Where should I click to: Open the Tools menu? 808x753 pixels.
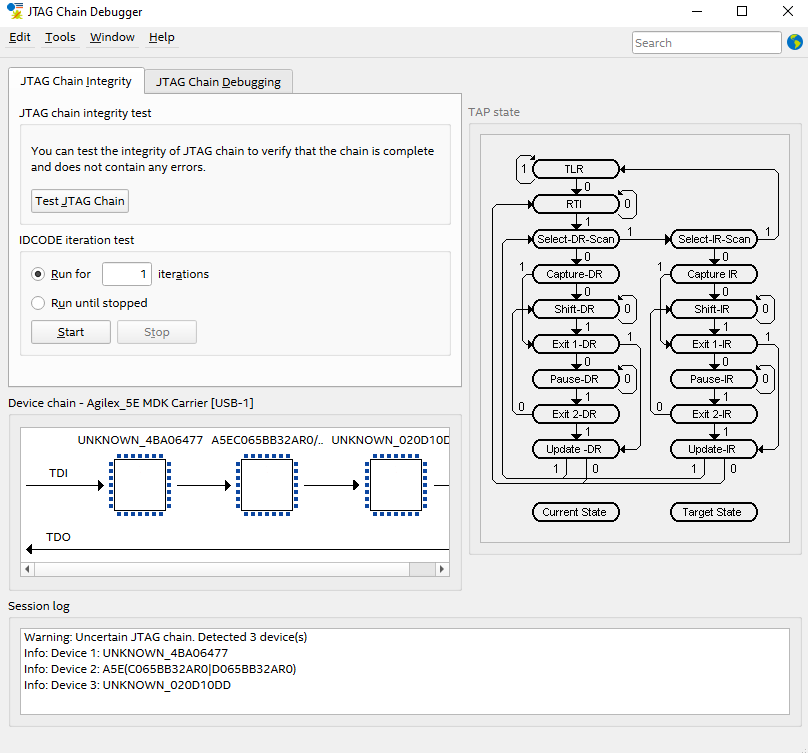[60, 37]
